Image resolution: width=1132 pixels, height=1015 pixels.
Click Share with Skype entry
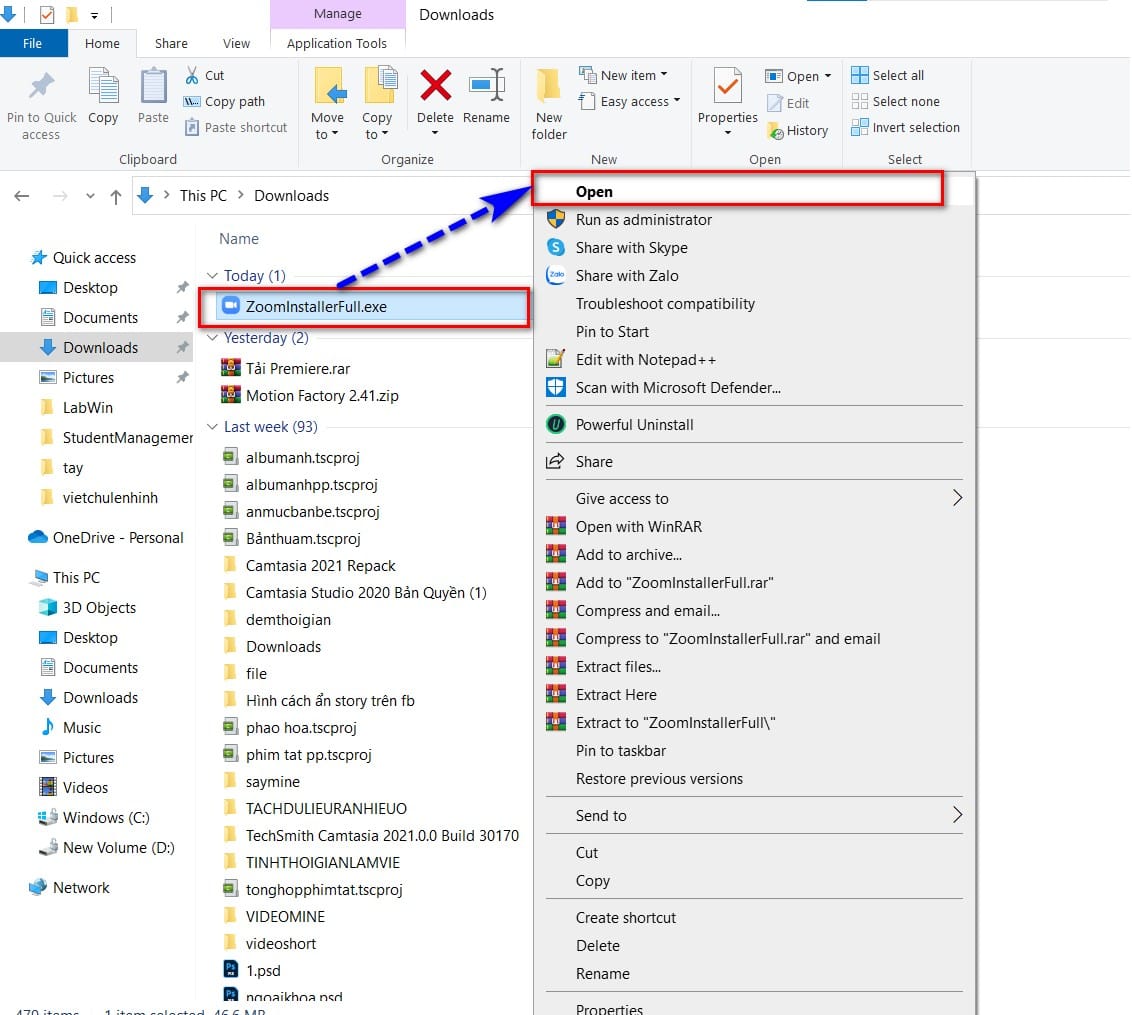(x=754, y=248)
